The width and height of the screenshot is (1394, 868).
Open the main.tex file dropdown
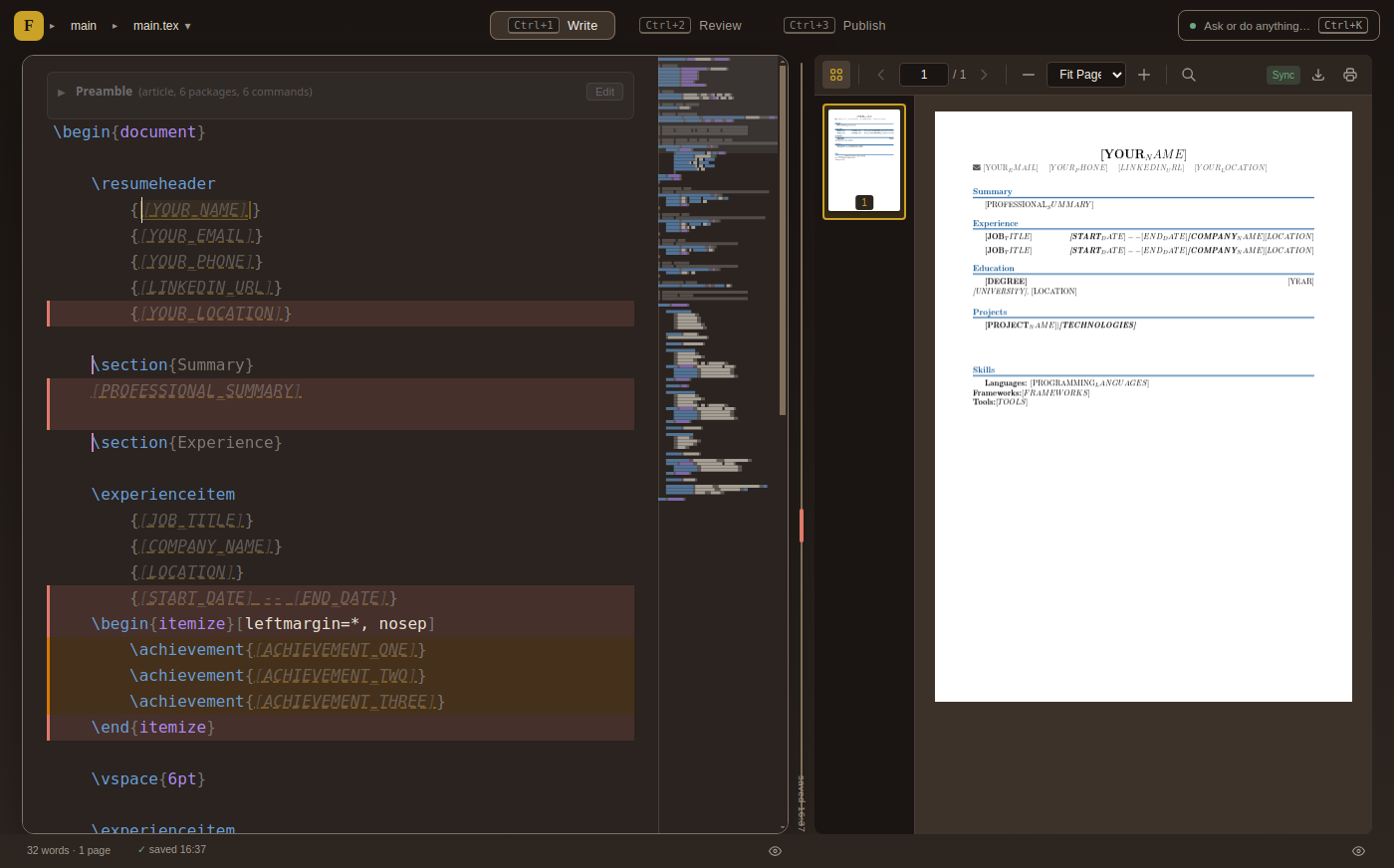coord(161,26)
